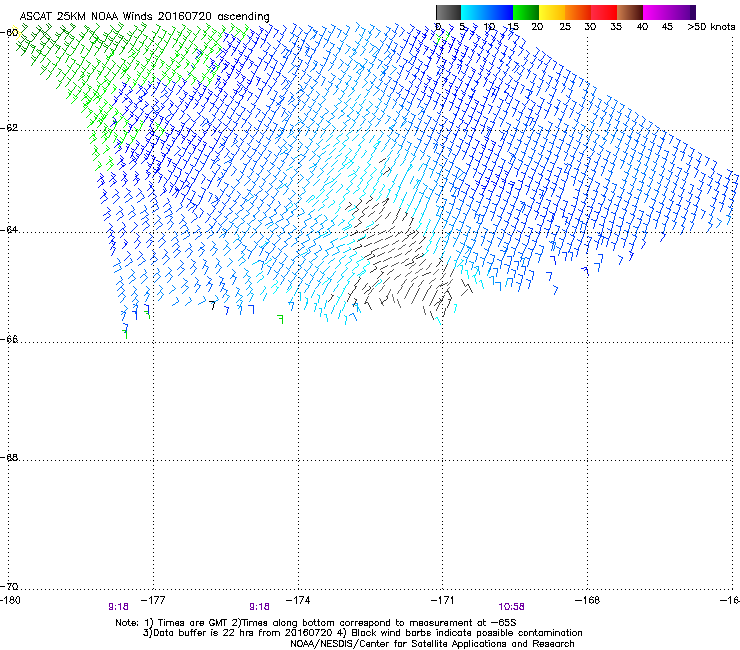Screen dimensions: 740x650
Task: Select the -68 latitude axis label
Action: (x=9, y=457)
